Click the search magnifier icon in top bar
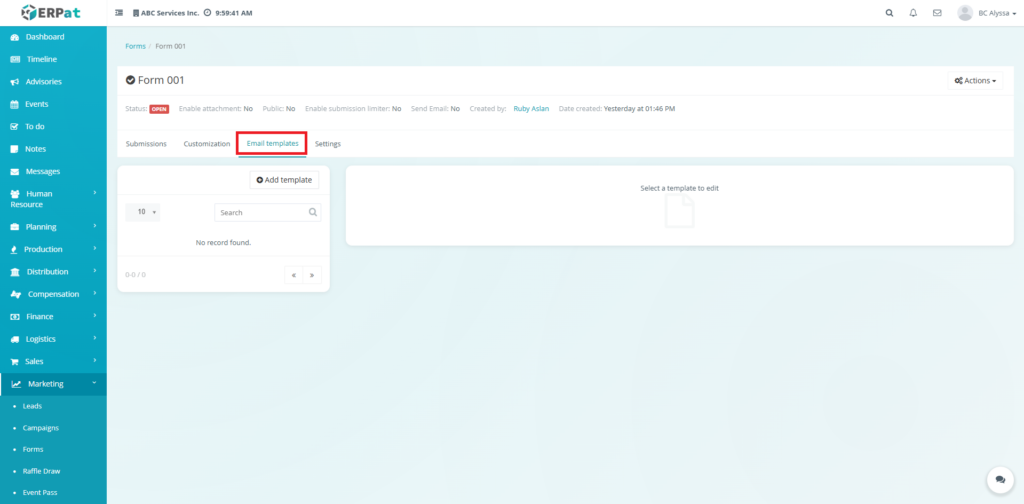The image size is (1024, 504). pos(890,13)
